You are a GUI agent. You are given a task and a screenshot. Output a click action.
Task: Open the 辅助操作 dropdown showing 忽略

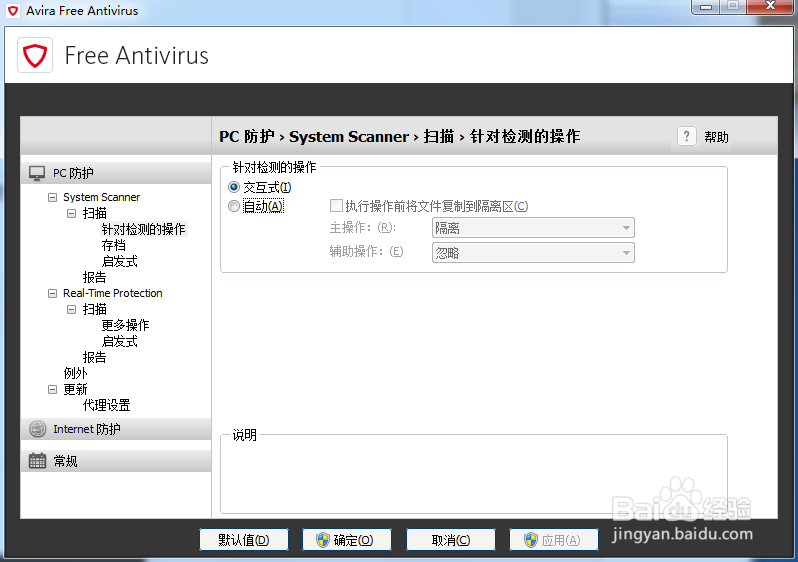coord(533,252)
